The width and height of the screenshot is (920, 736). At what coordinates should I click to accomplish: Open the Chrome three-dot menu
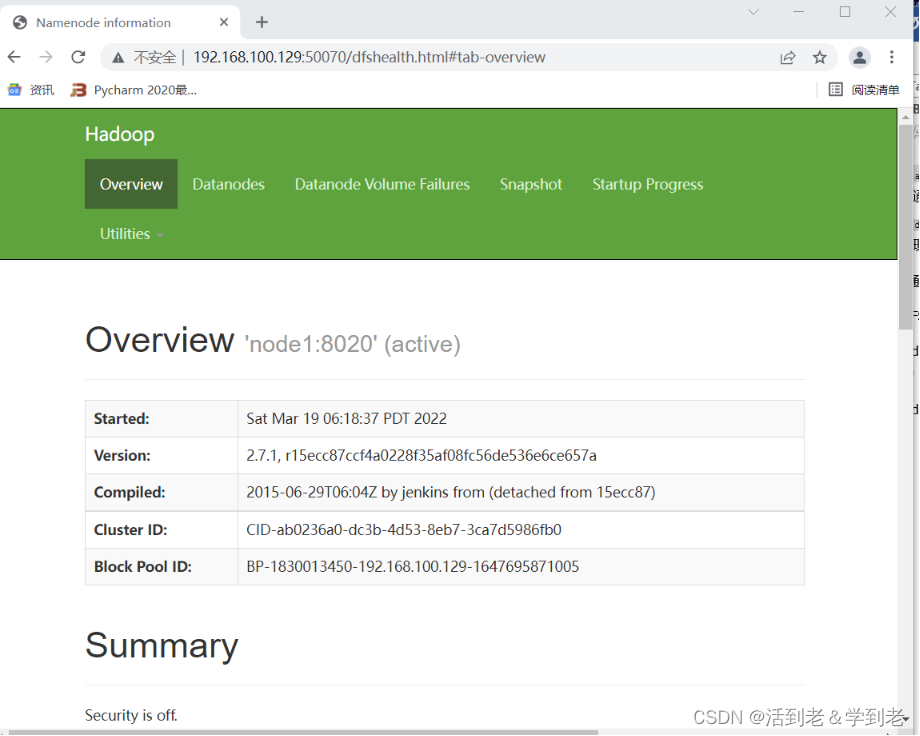click(x=891, y=57)
